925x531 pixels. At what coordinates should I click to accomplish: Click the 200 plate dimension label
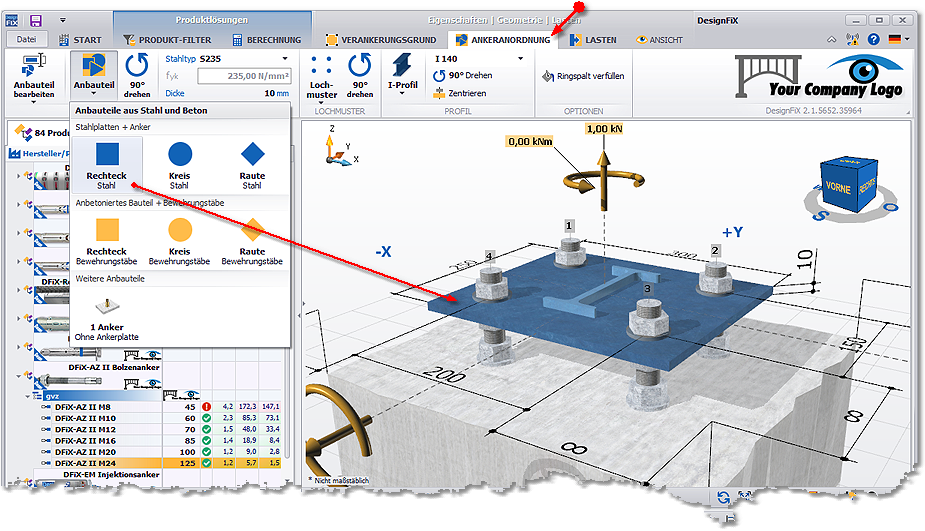444,374
